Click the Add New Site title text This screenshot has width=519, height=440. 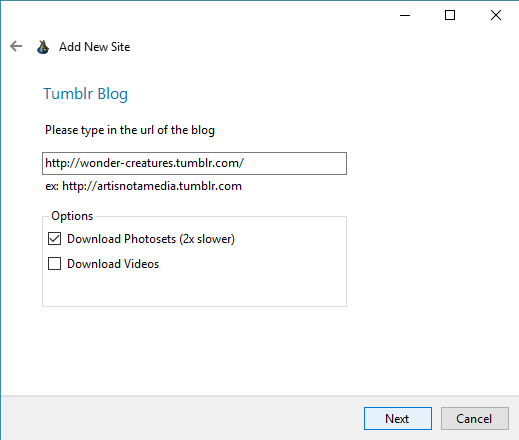(95, 47)
